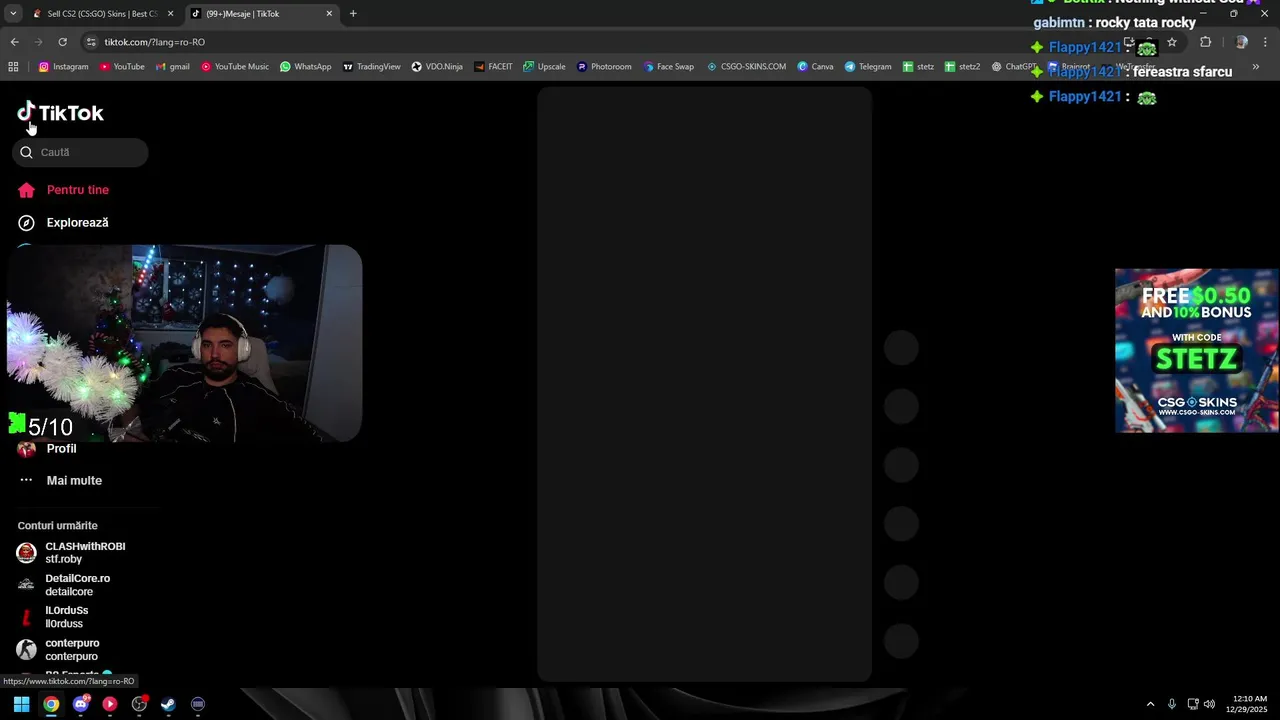This screenshot has height=720, width=1280.
Task: Bookmark this page with star icon
Action: tap(1172, 42)
